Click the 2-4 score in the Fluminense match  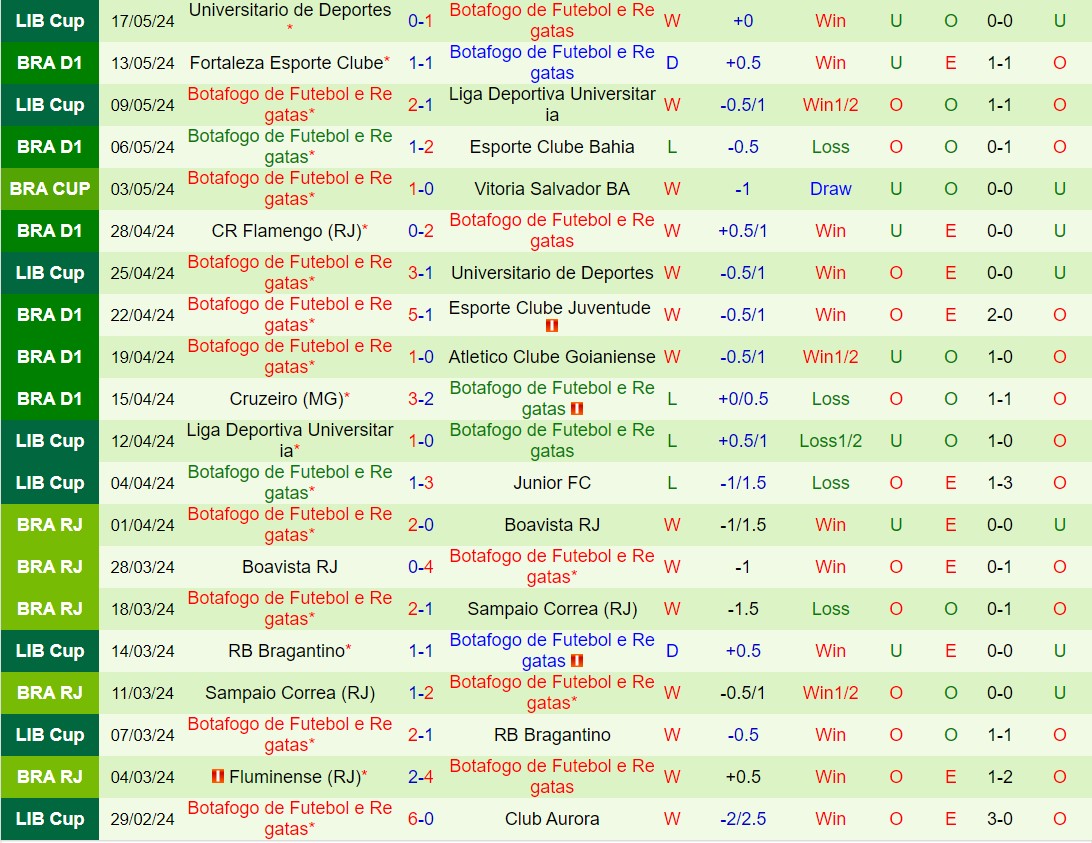pos(421,777)
